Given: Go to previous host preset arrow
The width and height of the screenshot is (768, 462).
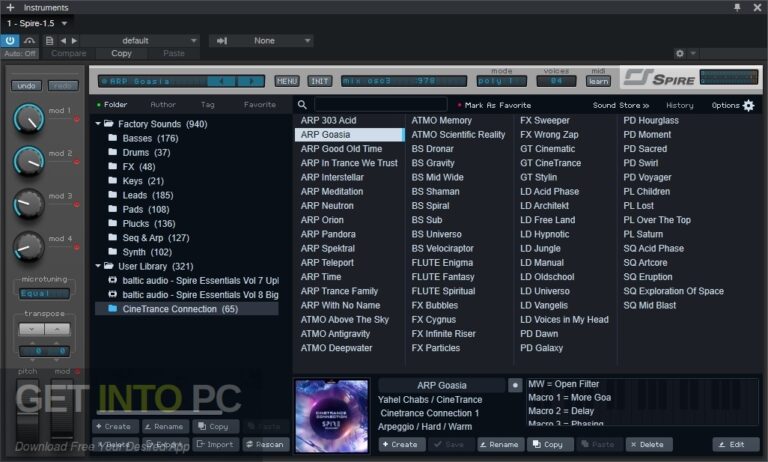Looking at the screenshot, I should click(63, 41).
